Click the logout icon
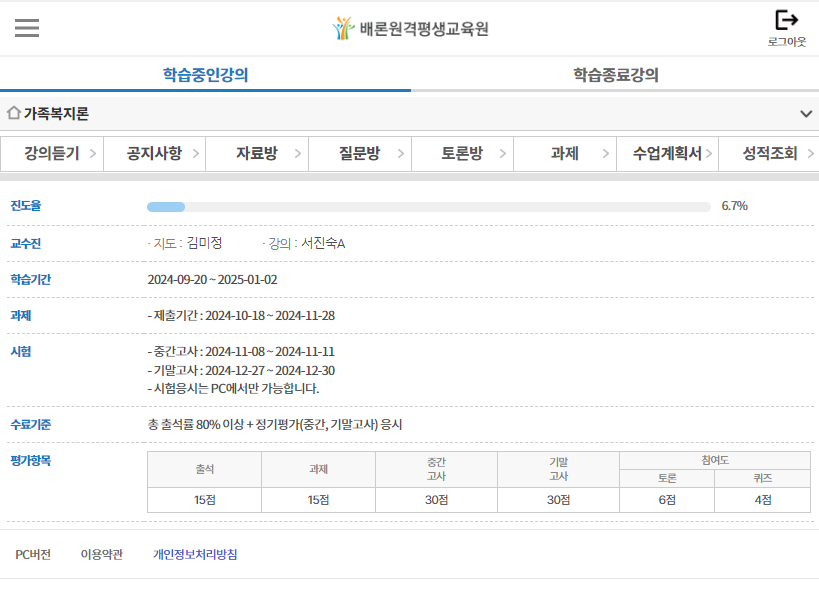819x590 pixels. click(x=787, y=21)
